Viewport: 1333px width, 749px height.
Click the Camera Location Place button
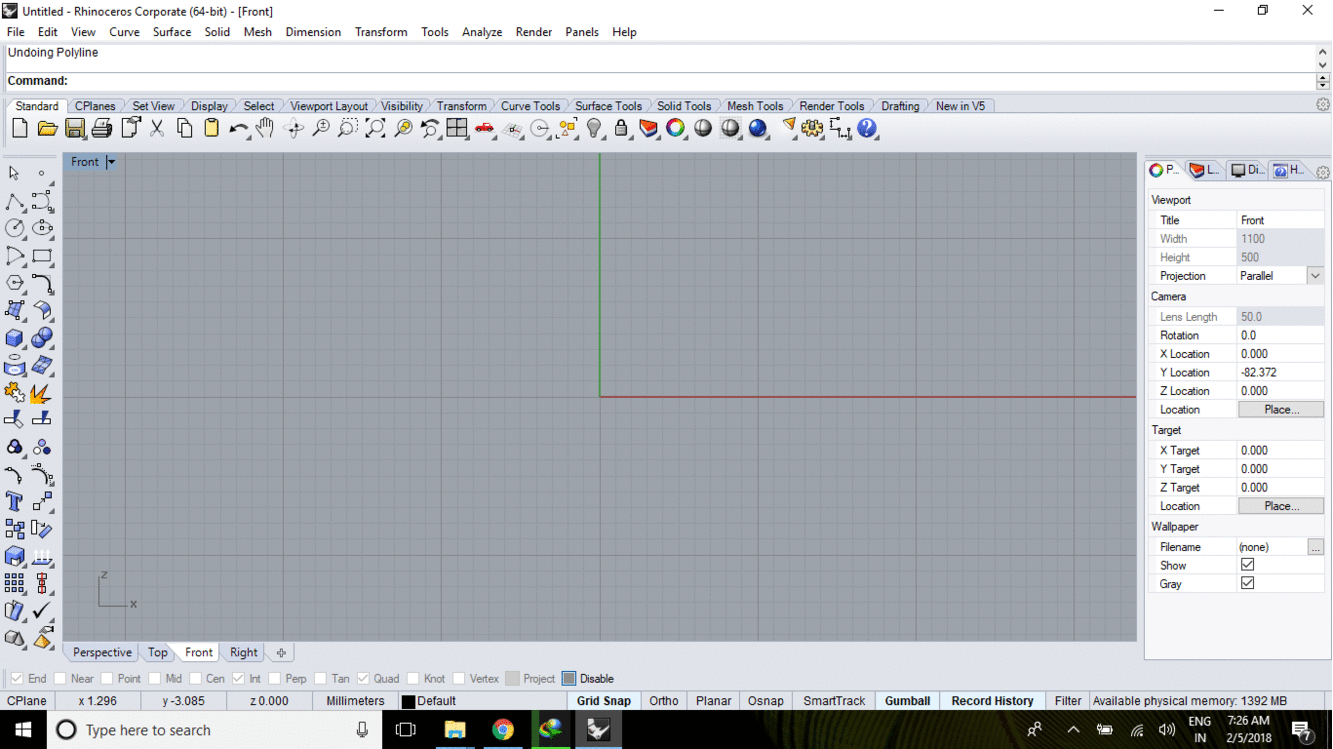[x=1281, y=410]
